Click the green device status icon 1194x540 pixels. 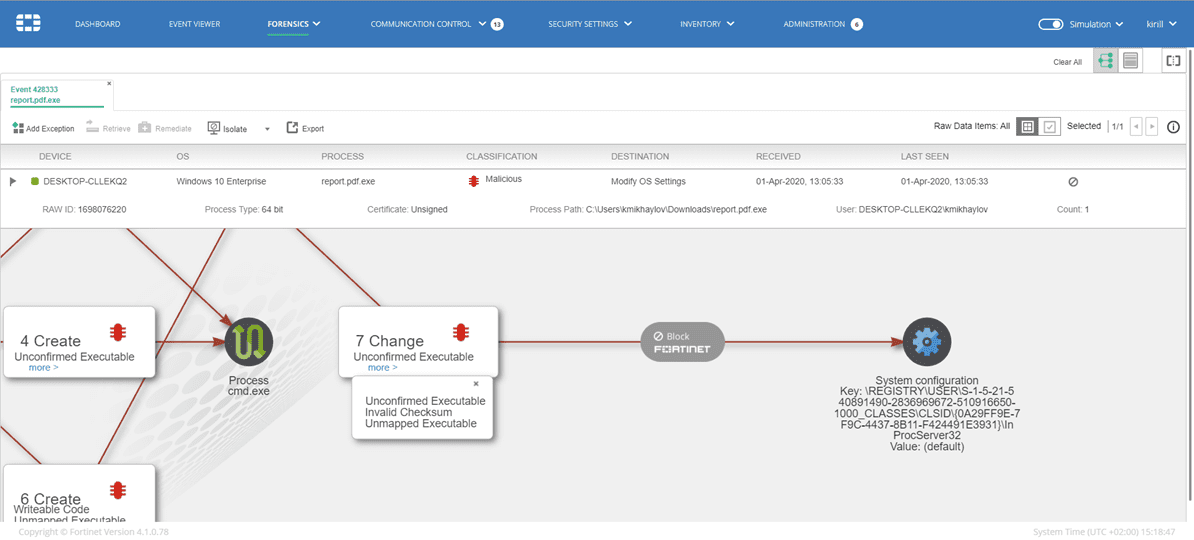[x=34, y=181]
